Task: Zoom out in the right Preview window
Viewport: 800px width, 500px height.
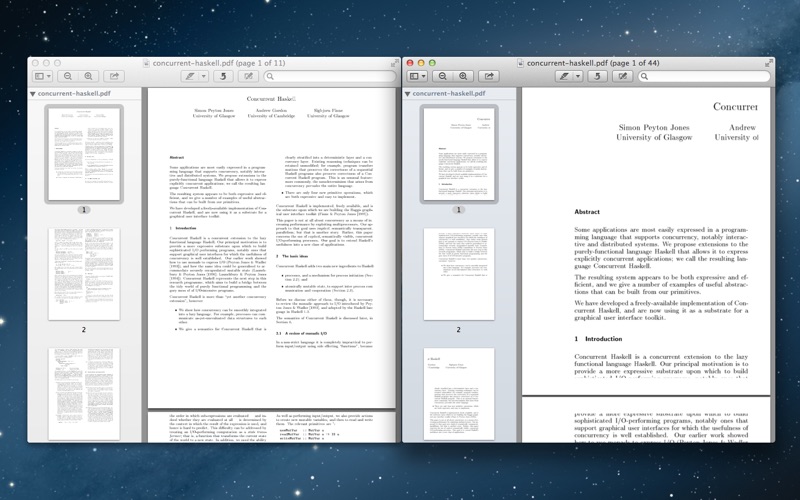Action: [443, 76]
